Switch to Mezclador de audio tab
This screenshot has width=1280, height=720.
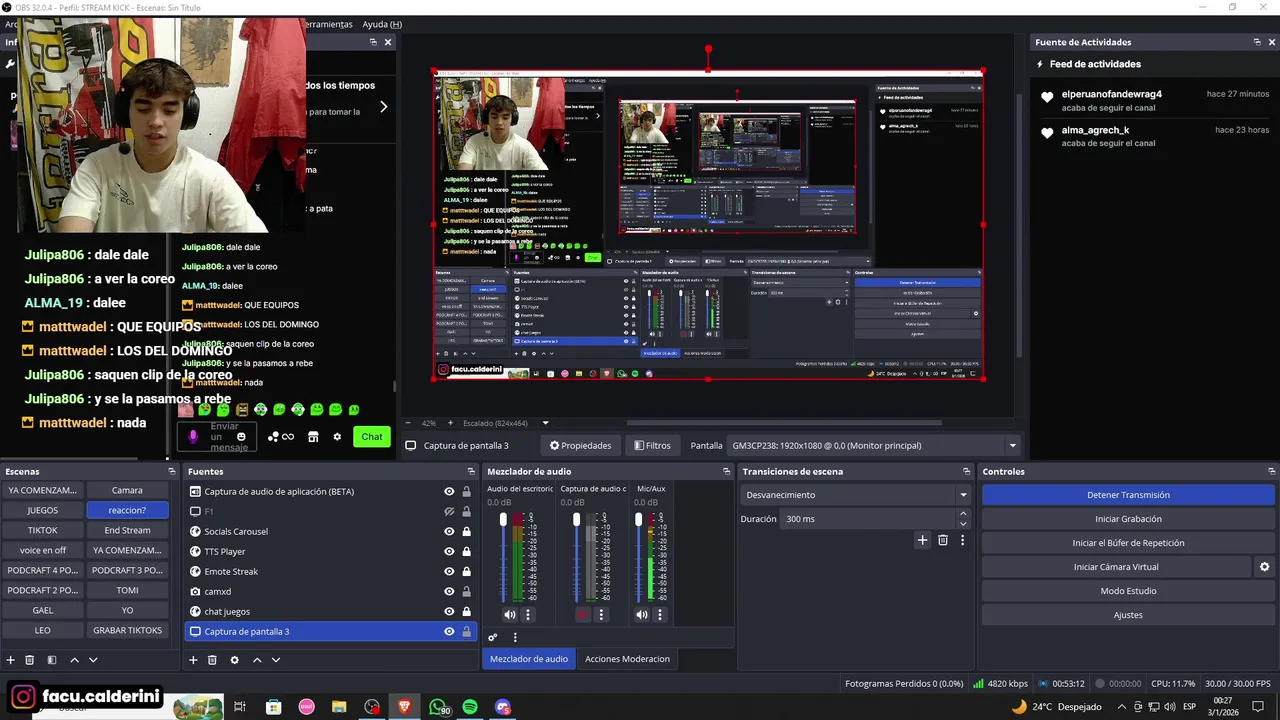529,659
